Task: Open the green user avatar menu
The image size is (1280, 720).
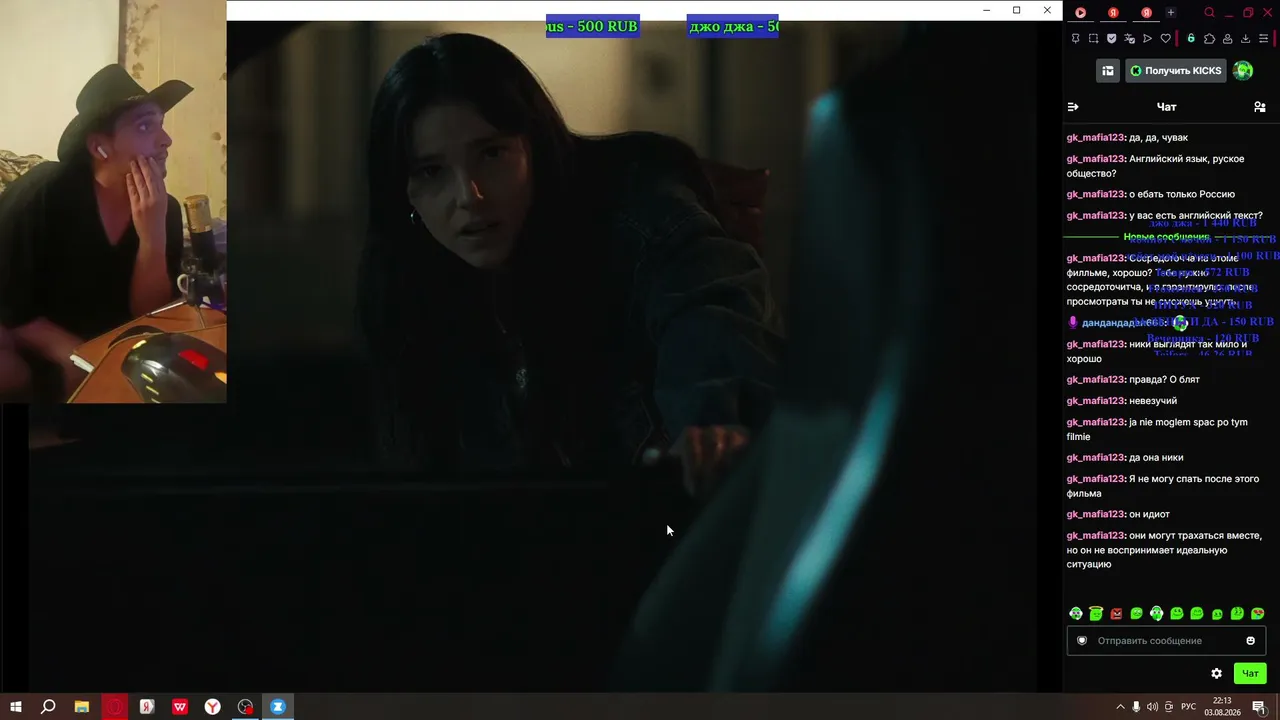Action: click(1243, 71)
